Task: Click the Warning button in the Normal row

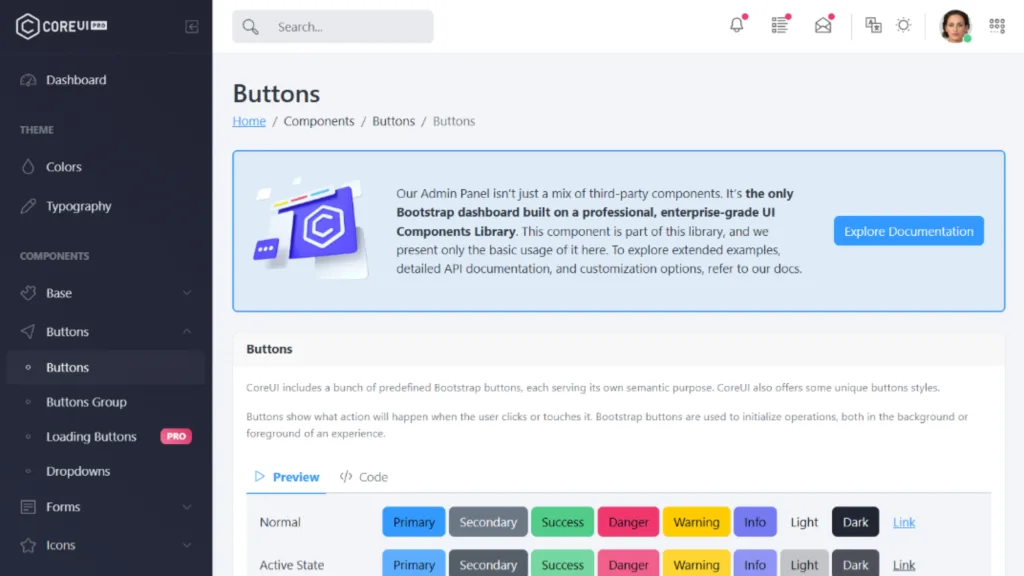Action: pyautogui.click(x=696, y=521)
